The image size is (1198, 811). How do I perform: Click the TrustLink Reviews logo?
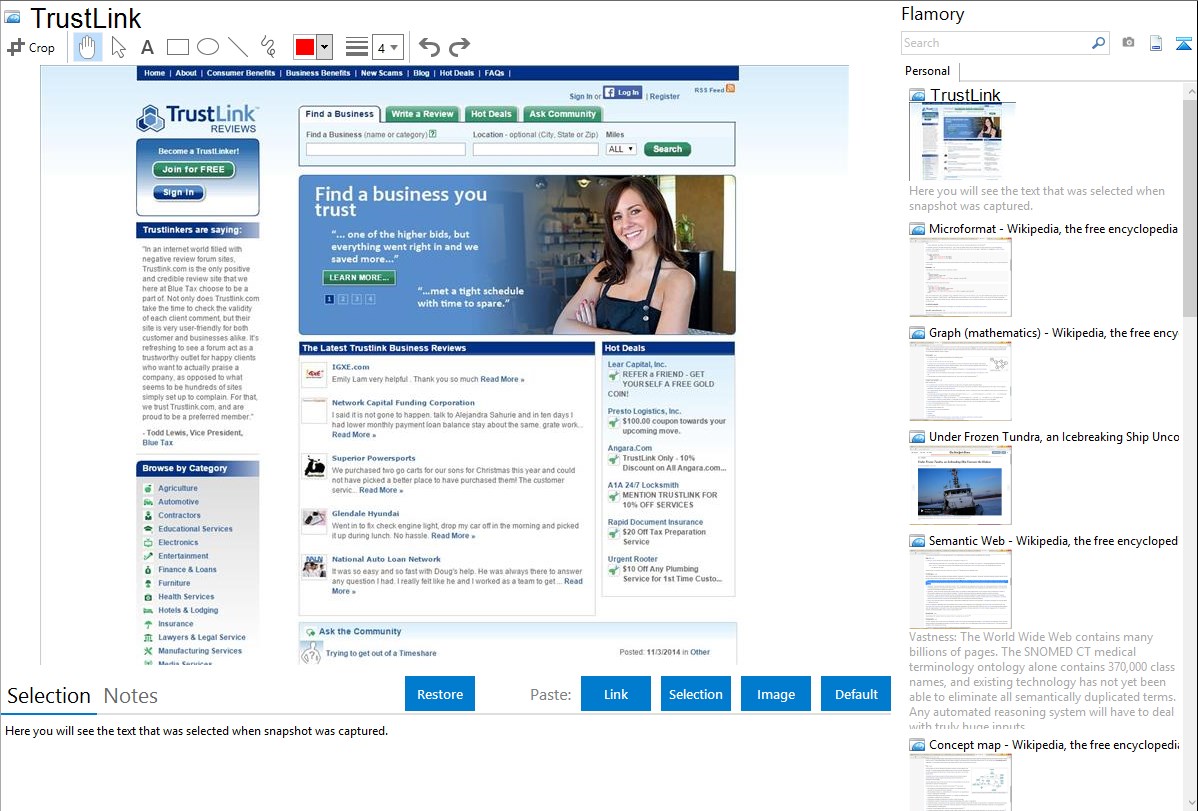(x=197, y=118)
